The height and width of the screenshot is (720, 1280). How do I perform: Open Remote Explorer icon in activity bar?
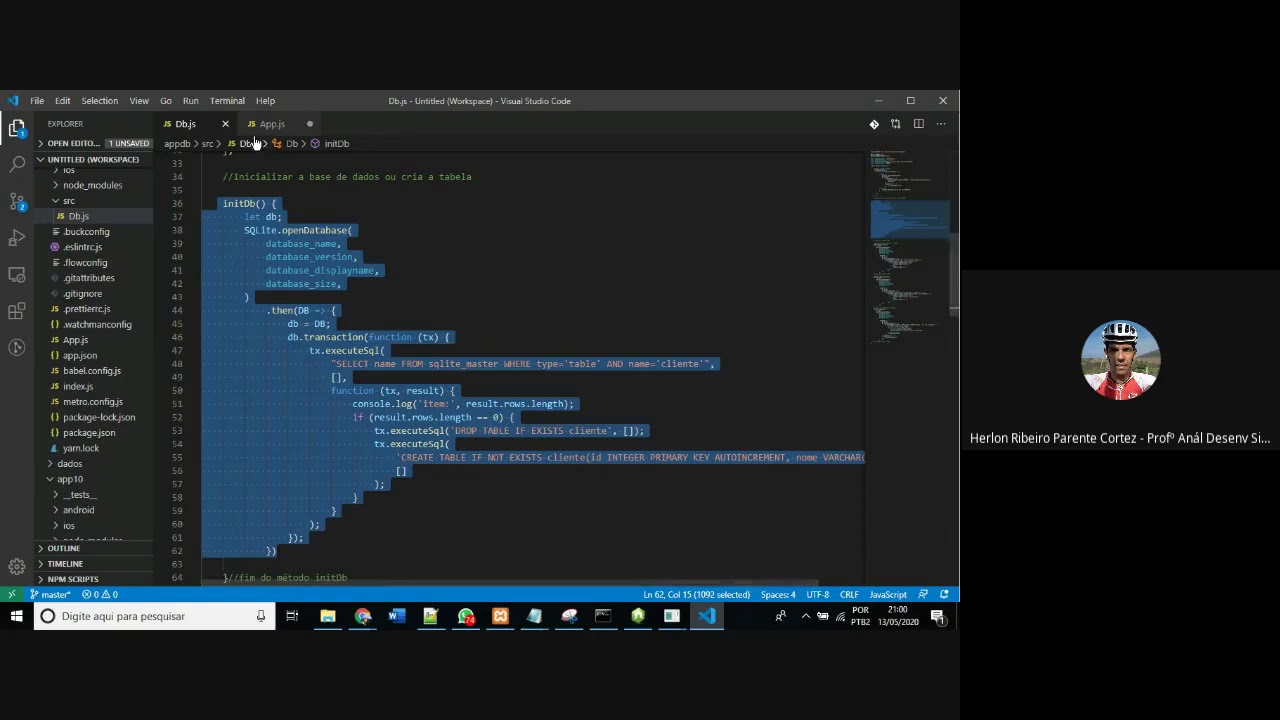point(17,274)
